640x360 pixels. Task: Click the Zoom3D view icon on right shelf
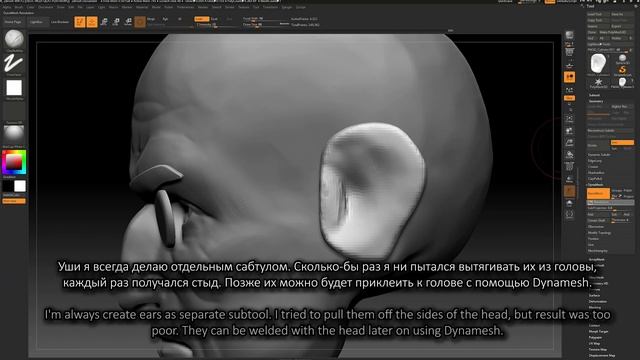pyautogui.click(x=569, y=142)
